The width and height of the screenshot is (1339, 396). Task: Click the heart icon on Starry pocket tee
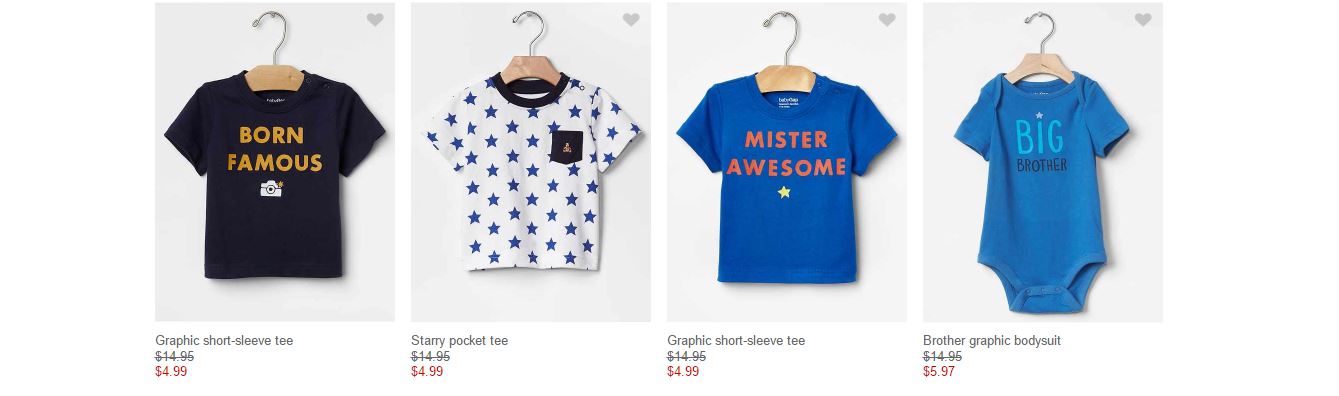631,19
